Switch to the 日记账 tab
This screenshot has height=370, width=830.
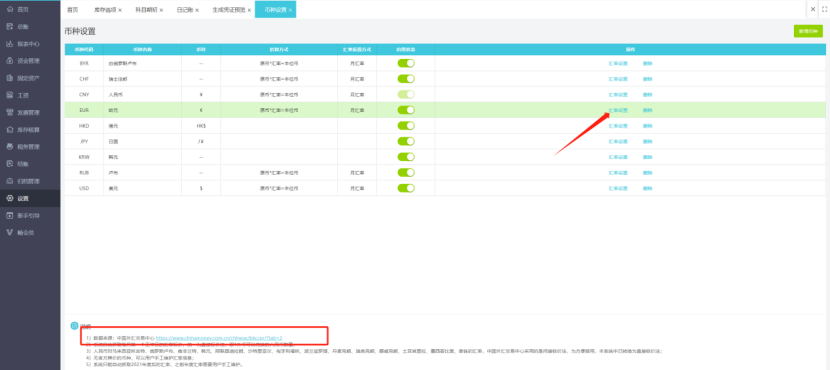[x=185, y=10]
